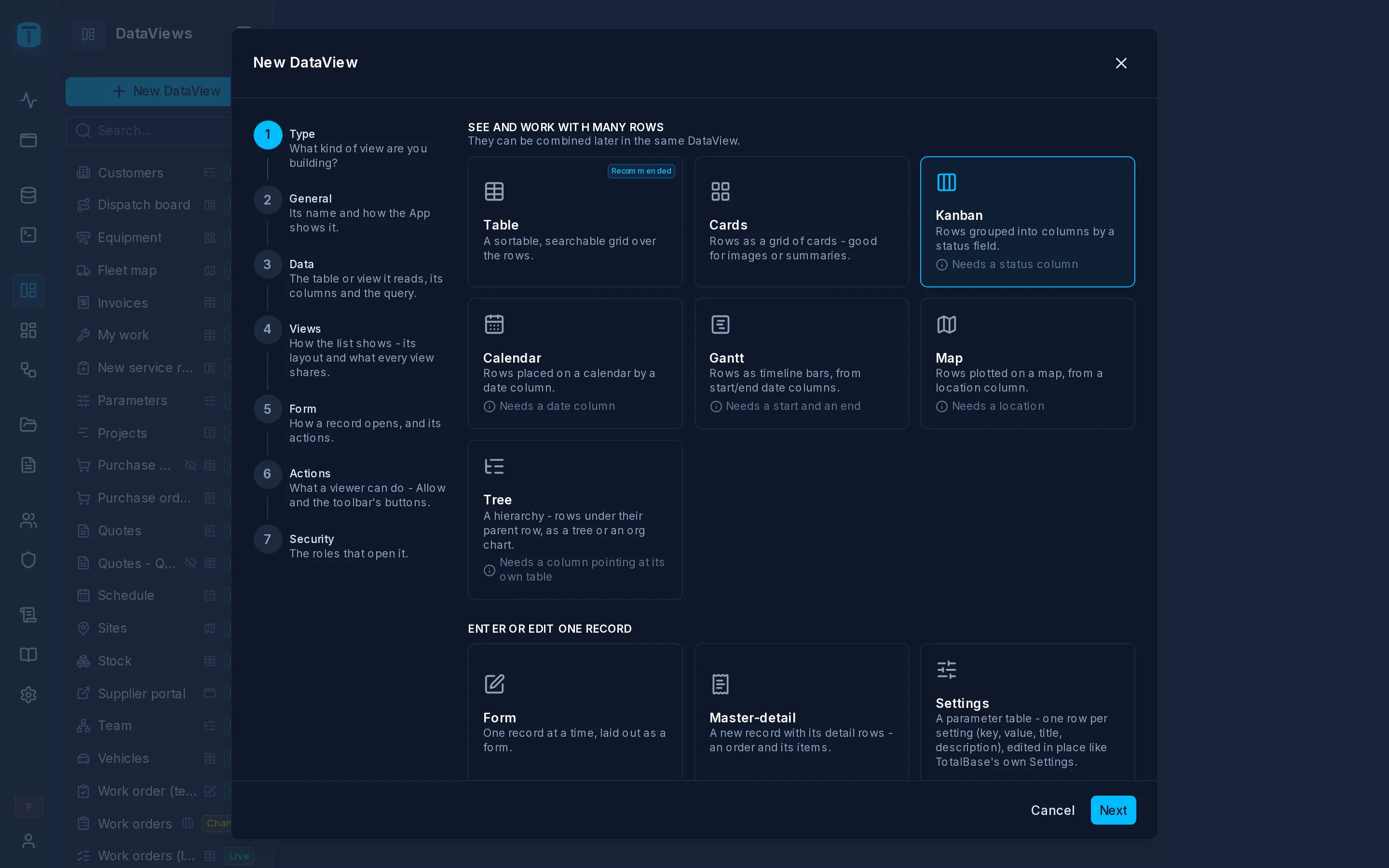This screenshot has width=1389, height=868.
Task: Open the database icon in left rail
Action: (28, 195)
